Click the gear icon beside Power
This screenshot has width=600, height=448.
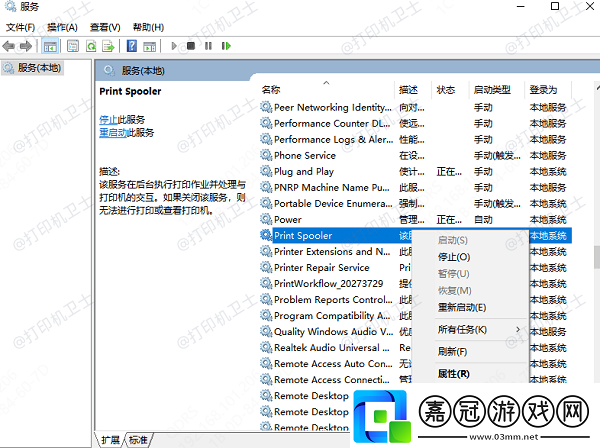(266, 219)
